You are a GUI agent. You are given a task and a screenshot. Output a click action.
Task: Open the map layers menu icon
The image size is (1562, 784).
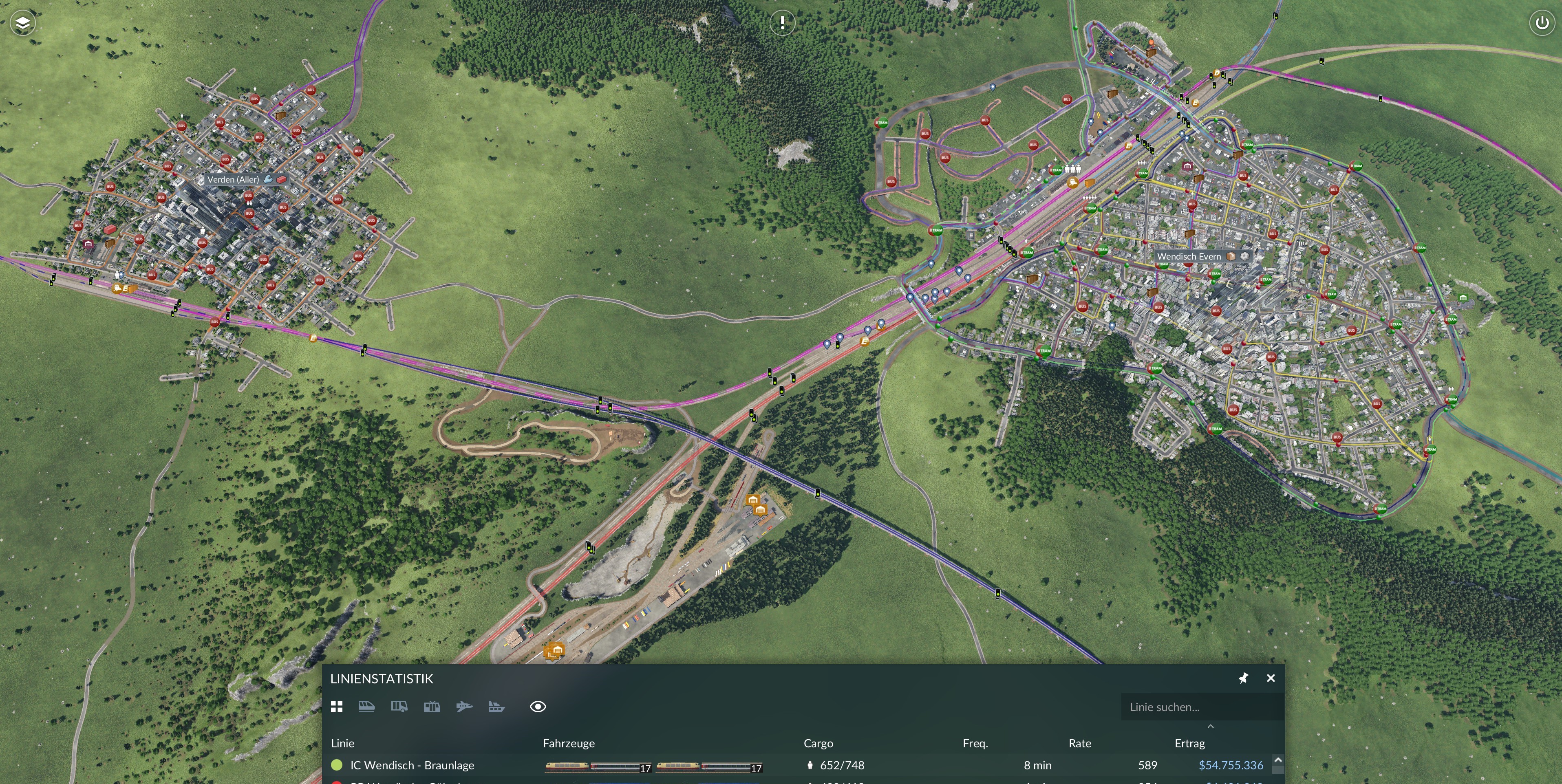point(22,23)
